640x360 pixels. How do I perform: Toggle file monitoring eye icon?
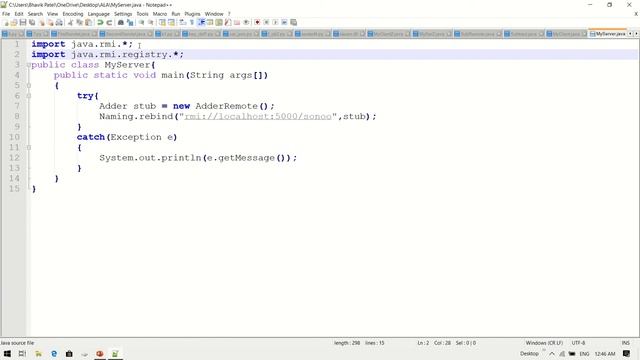pyautogui.click(x=246, y=22)
